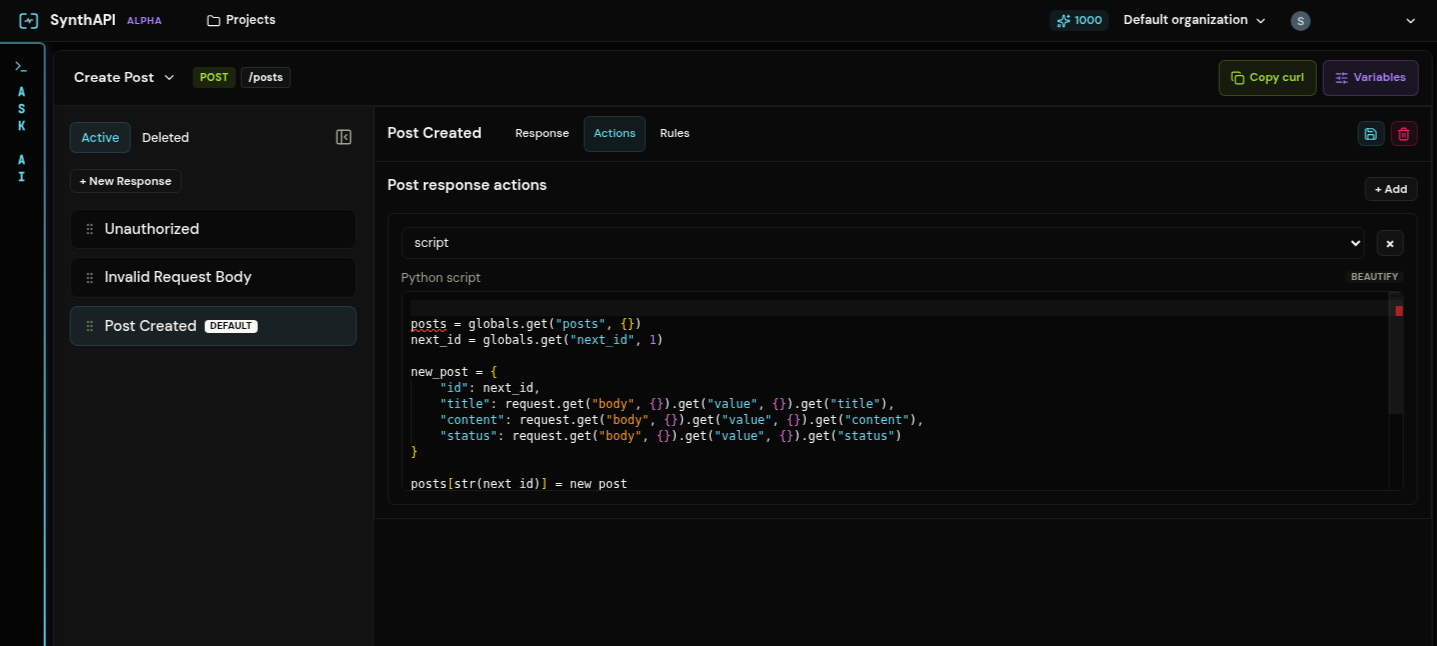The width and height of the screenshot is (1437, 646).
Task: Click the /posts path label
Action: [x=266, y=77]
